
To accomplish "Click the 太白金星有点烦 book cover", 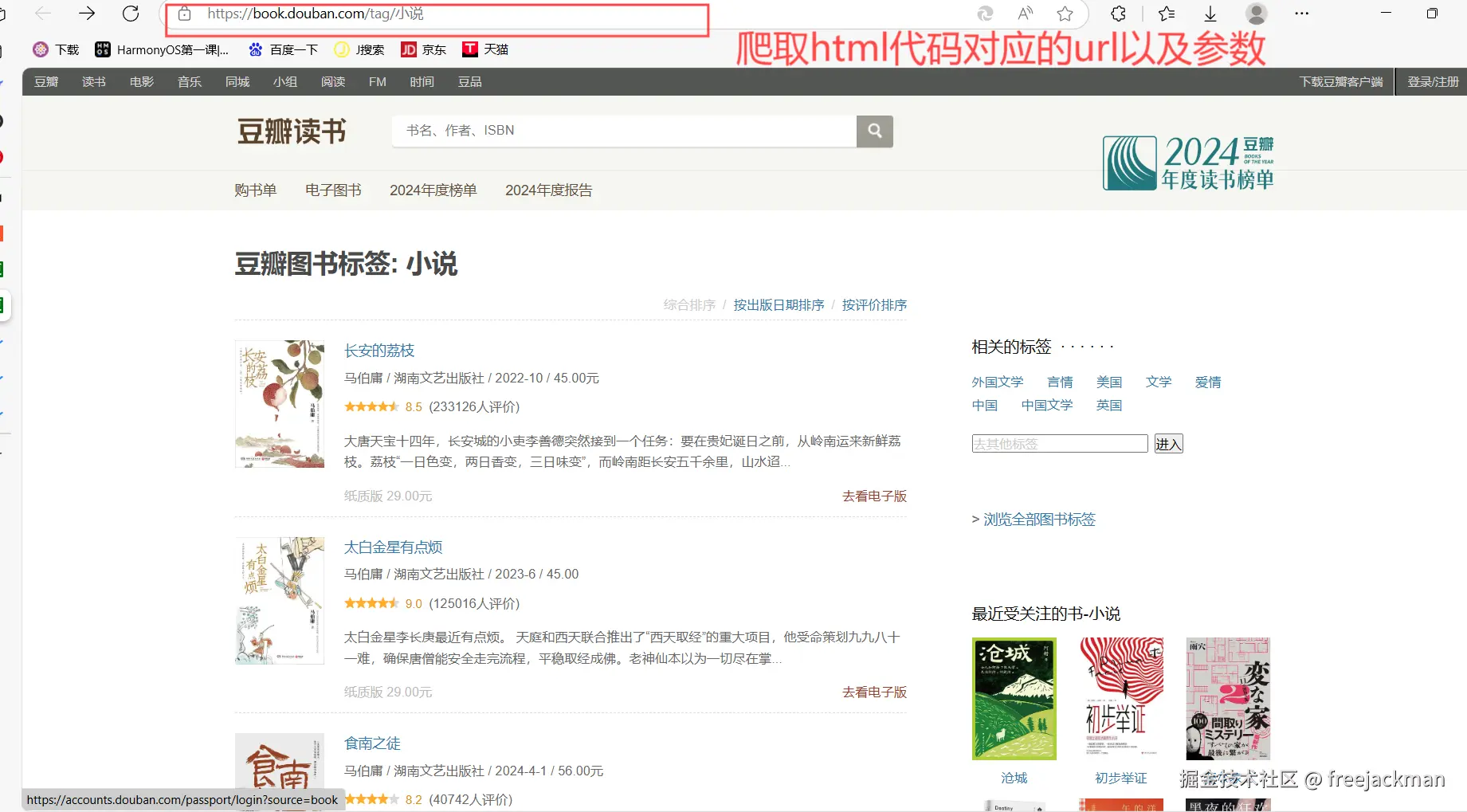I will point(280,600).
